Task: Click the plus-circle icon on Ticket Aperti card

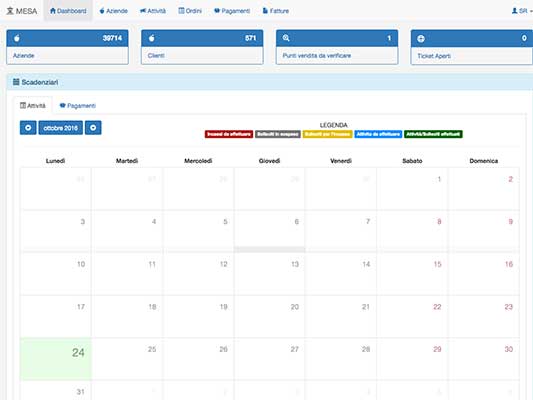Action: pyautogui.click(x=421, y=38)
